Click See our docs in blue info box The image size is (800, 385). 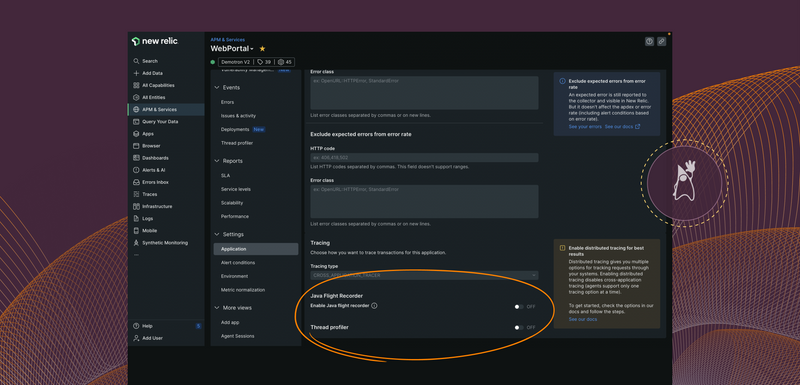622,126
